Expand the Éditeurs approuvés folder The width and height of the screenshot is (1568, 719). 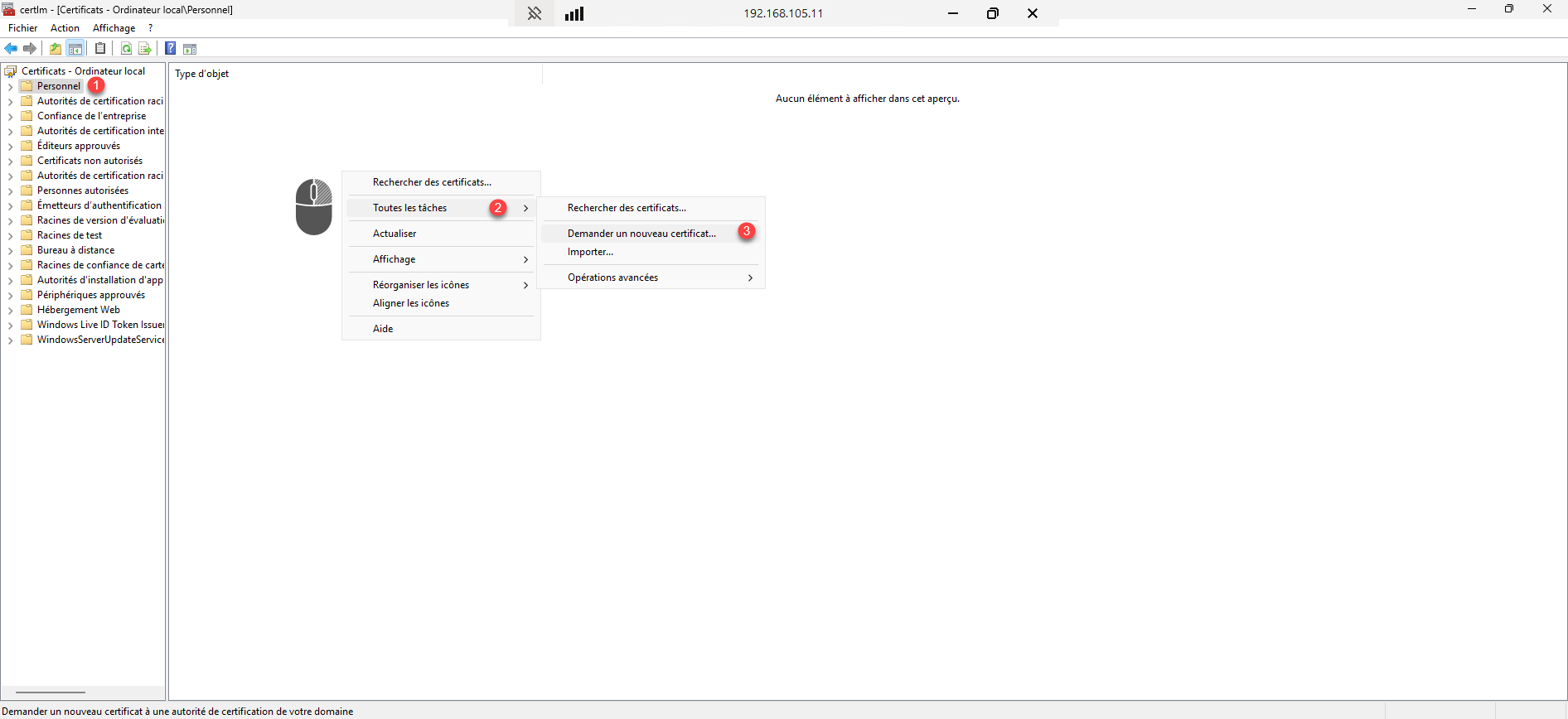tap(10, 146)
